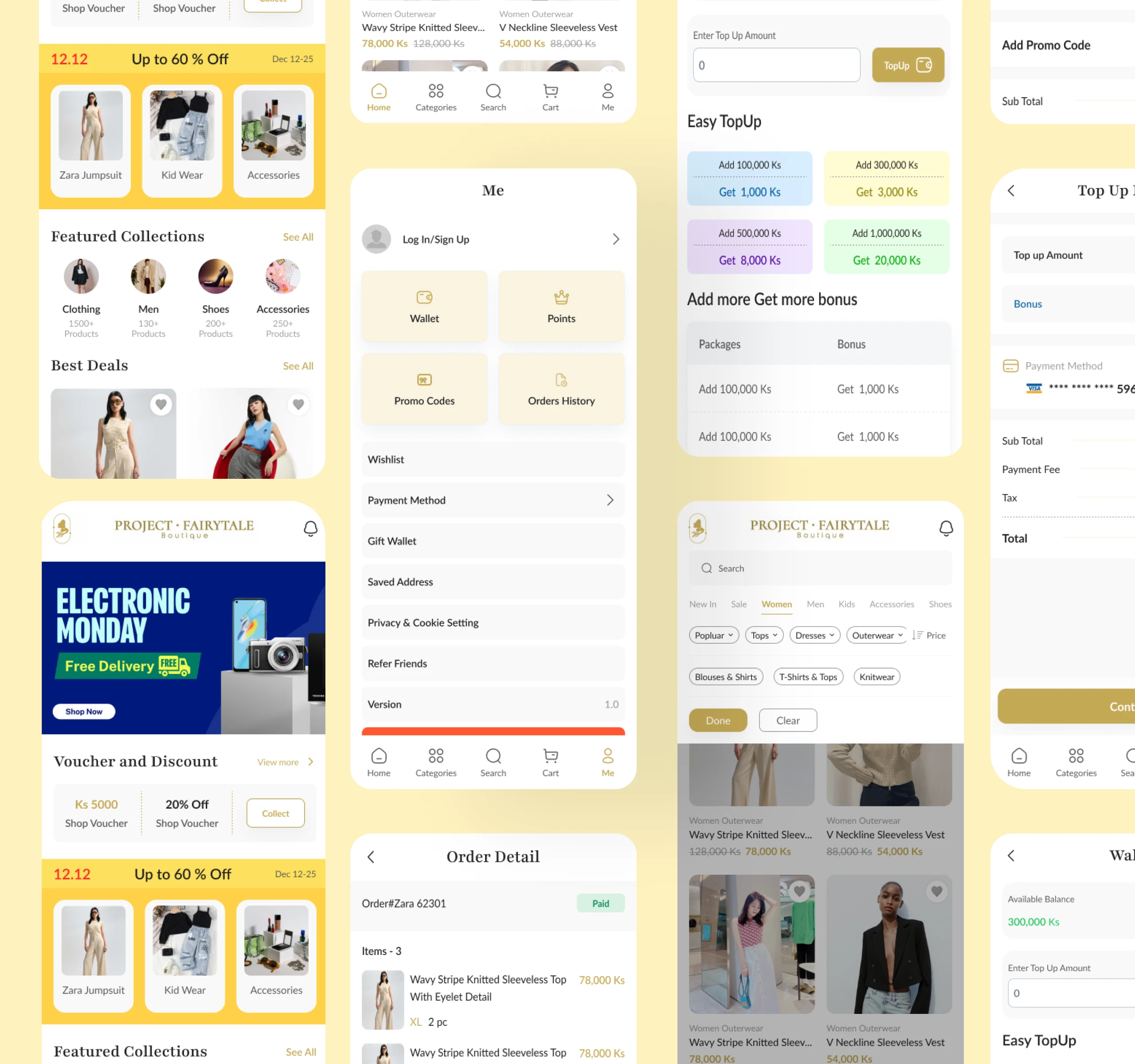1135x1064 pixels.
Task: Toggle heart on black blazer product
Action: pos(936,891)
